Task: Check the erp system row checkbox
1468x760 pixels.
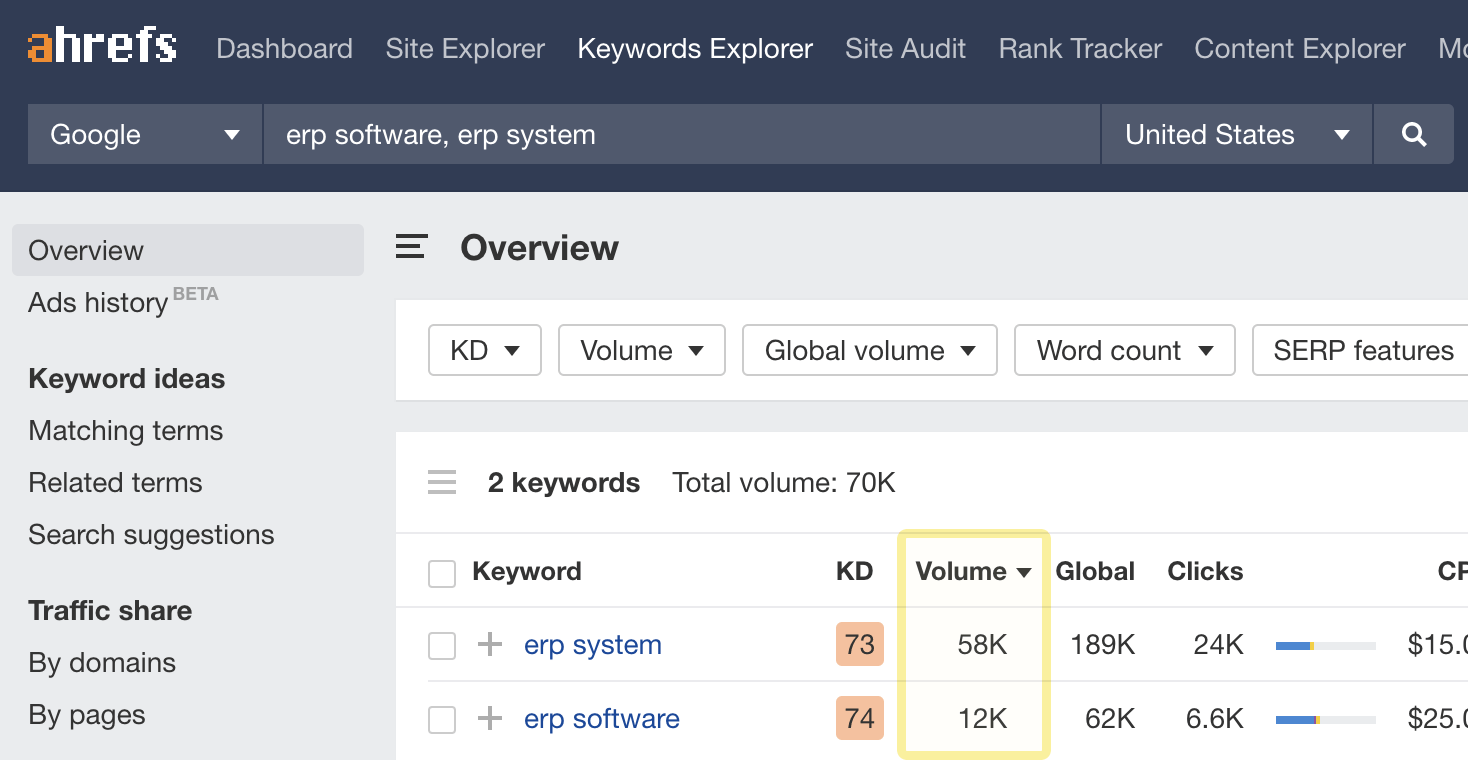Action: coord(442,646)
